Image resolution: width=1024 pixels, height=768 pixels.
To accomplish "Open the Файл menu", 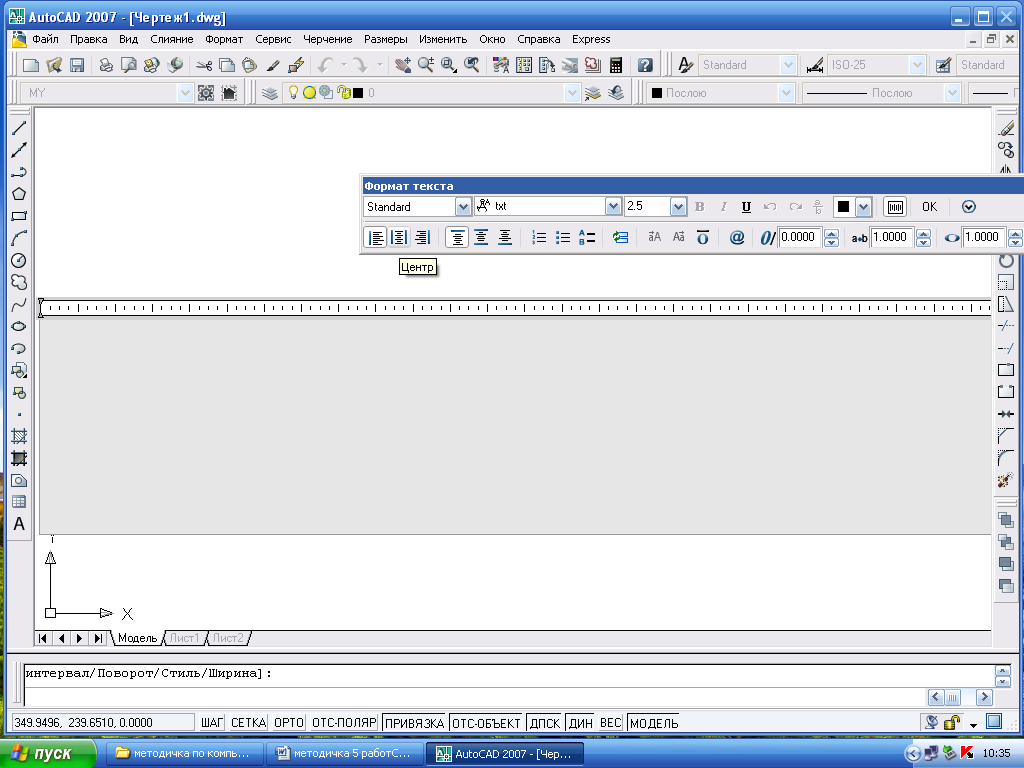I will (45, 39).
